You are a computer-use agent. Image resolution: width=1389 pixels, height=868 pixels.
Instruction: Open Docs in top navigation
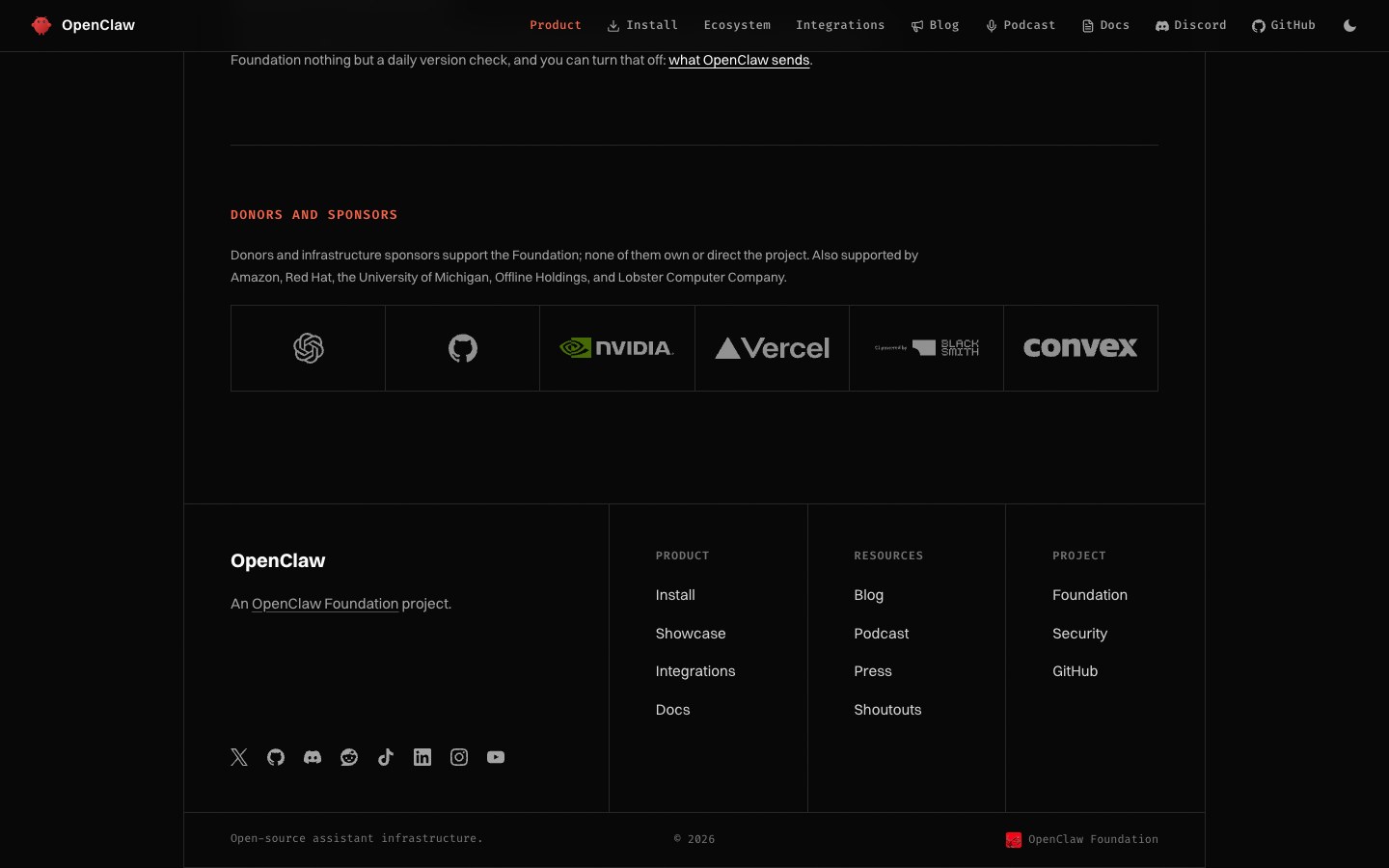pos(1105,25)
